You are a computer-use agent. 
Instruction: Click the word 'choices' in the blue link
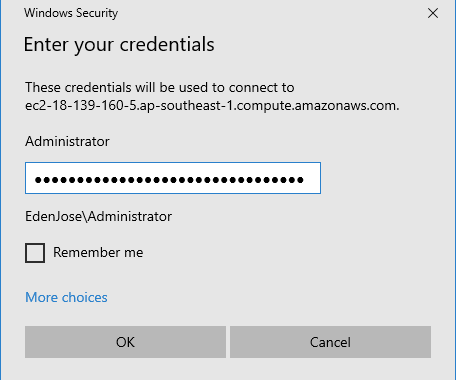coord(85,297)
